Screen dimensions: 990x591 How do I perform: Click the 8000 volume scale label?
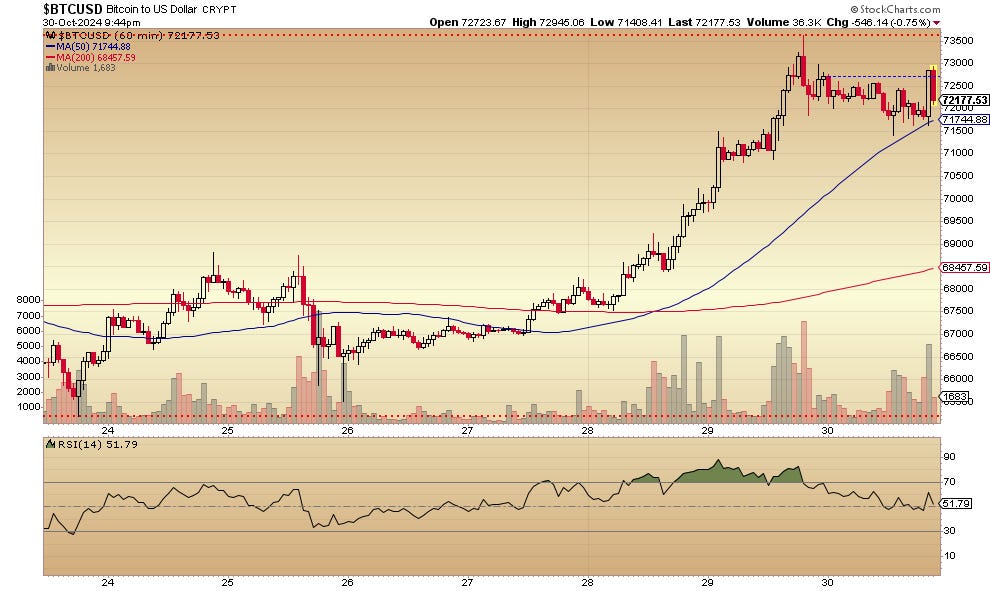28,300
